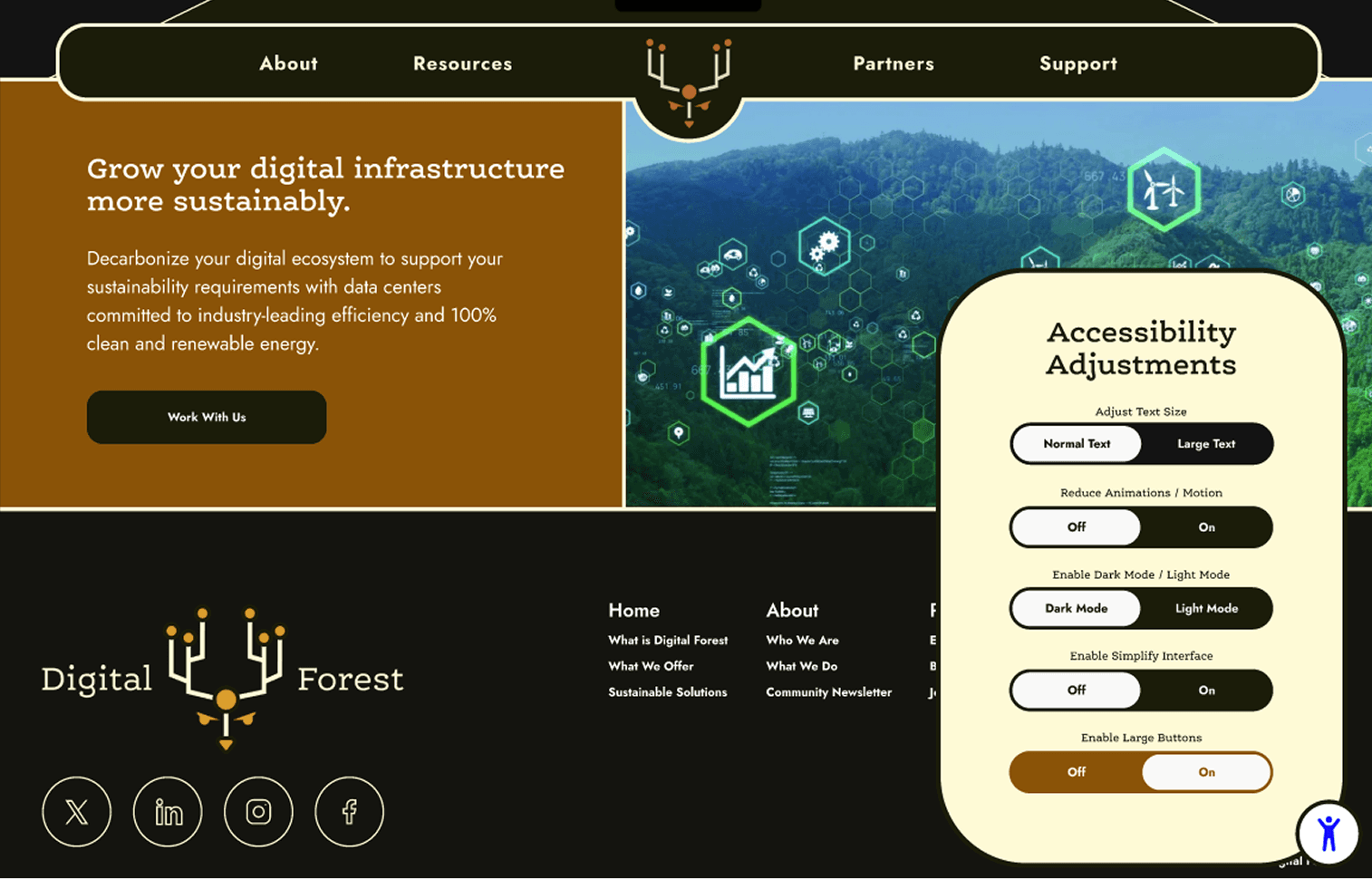
Task: Open What We Do link
Action: [x=801, y=666]
